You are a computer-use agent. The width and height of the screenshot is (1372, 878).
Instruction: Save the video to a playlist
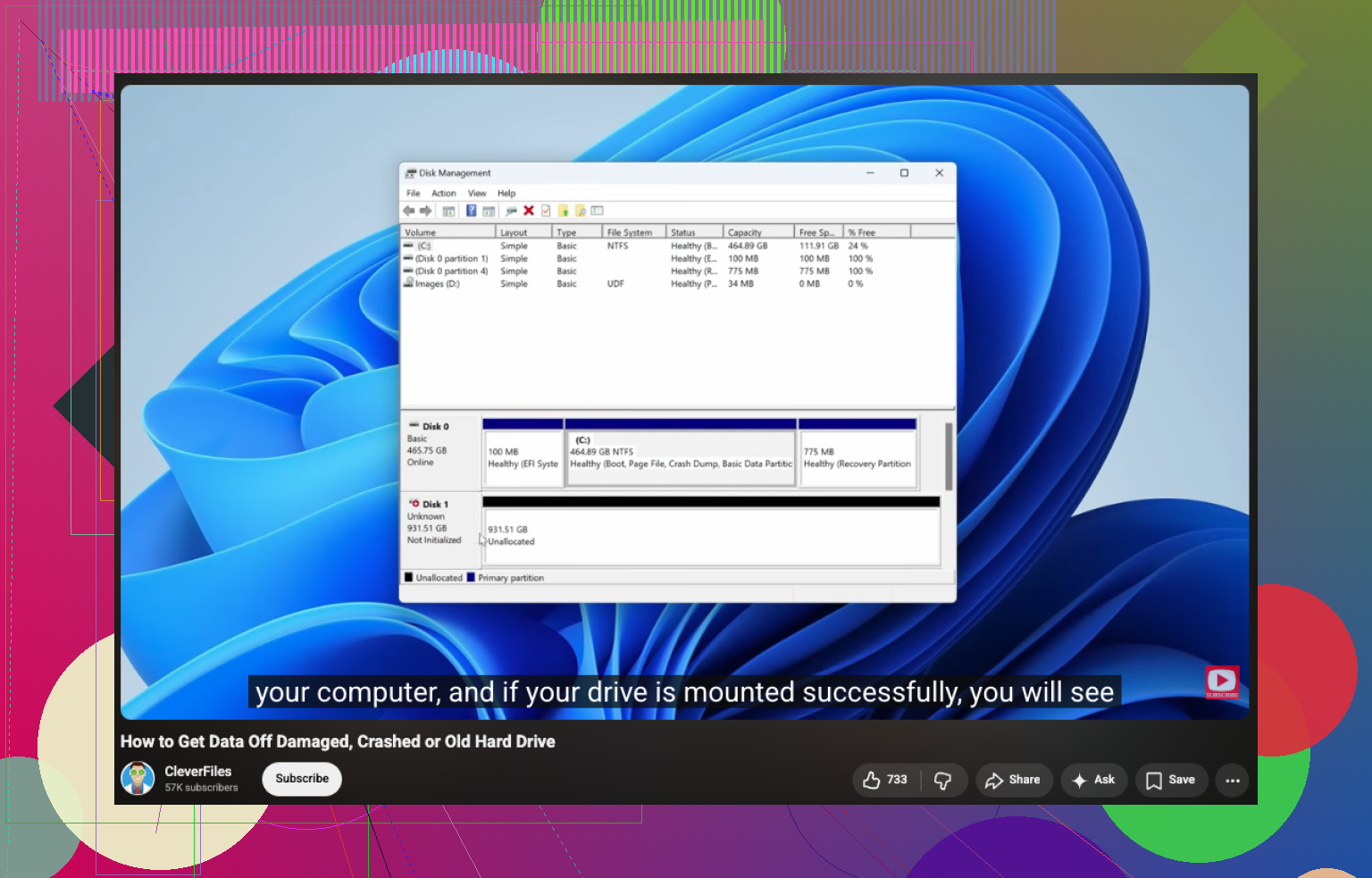(1171, 780)
